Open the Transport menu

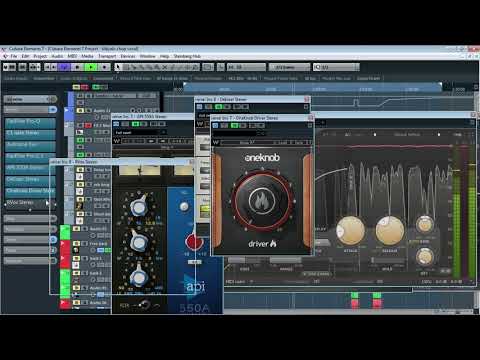tap(107, 56)
